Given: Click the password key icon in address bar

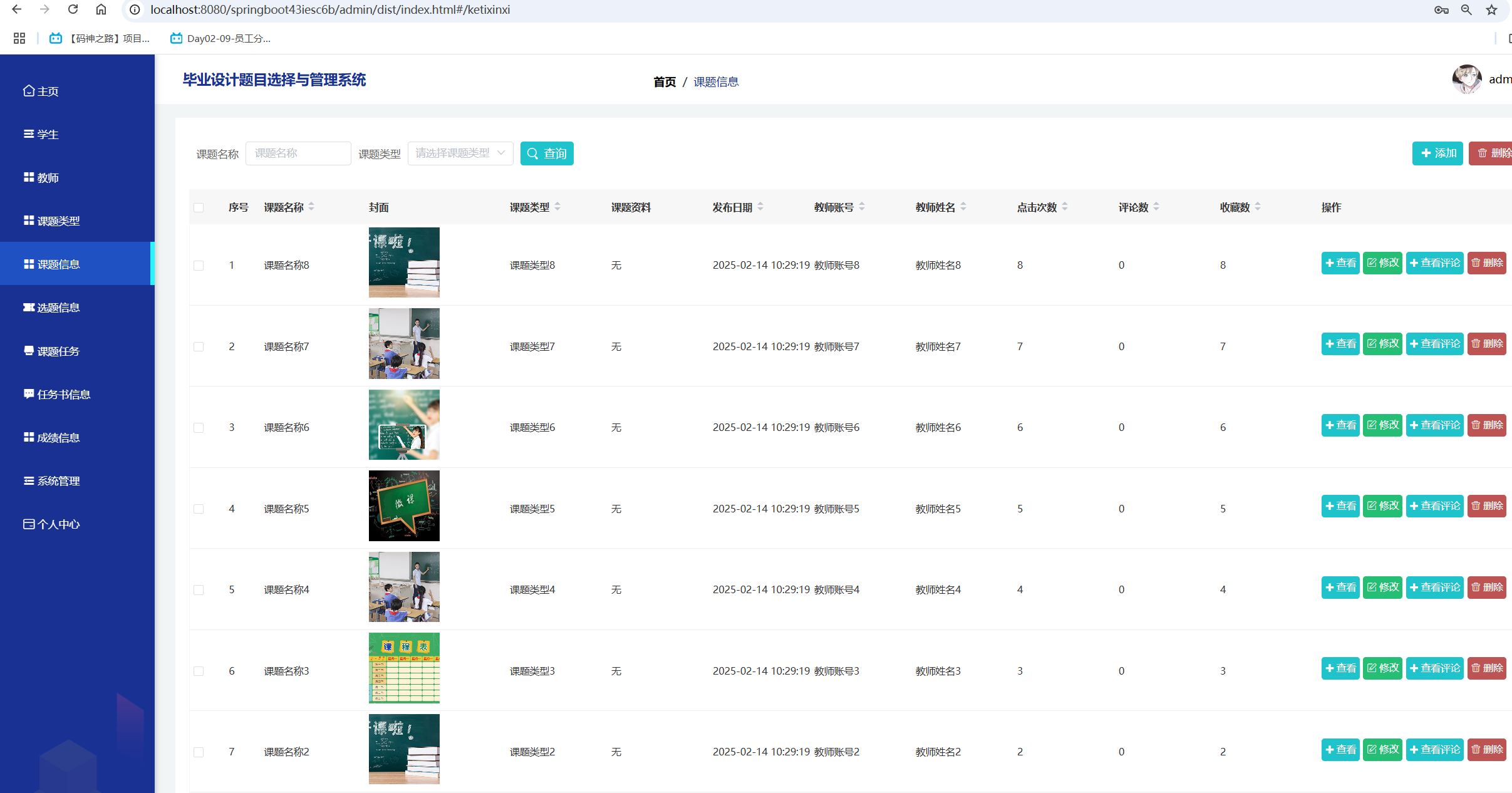Looking at the screenshot, I should point(1441,9).
